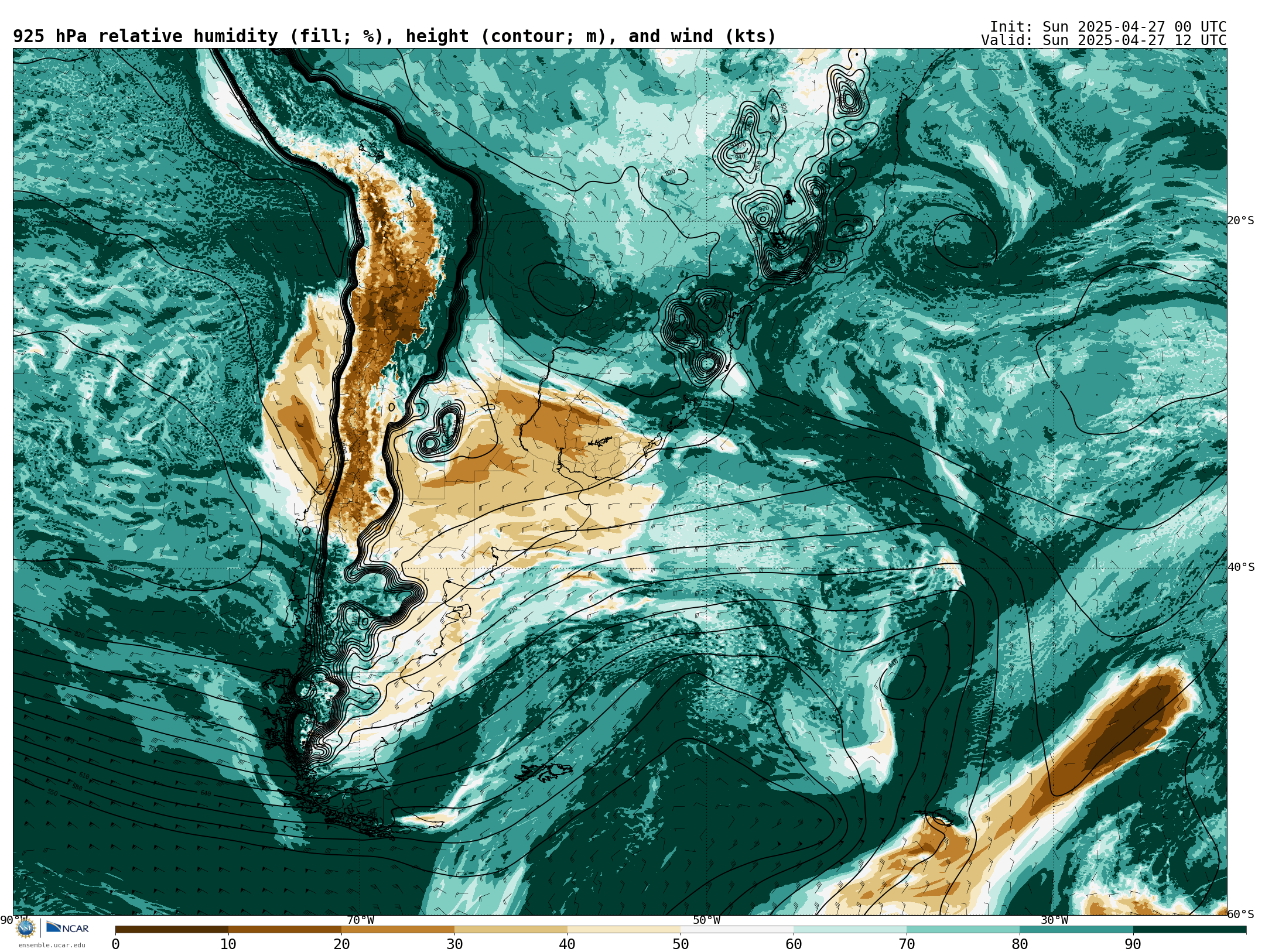Select the 80–90 teal colorbar segment
The height and width of the screenshot is (952, 1265).
point(1076,929)
